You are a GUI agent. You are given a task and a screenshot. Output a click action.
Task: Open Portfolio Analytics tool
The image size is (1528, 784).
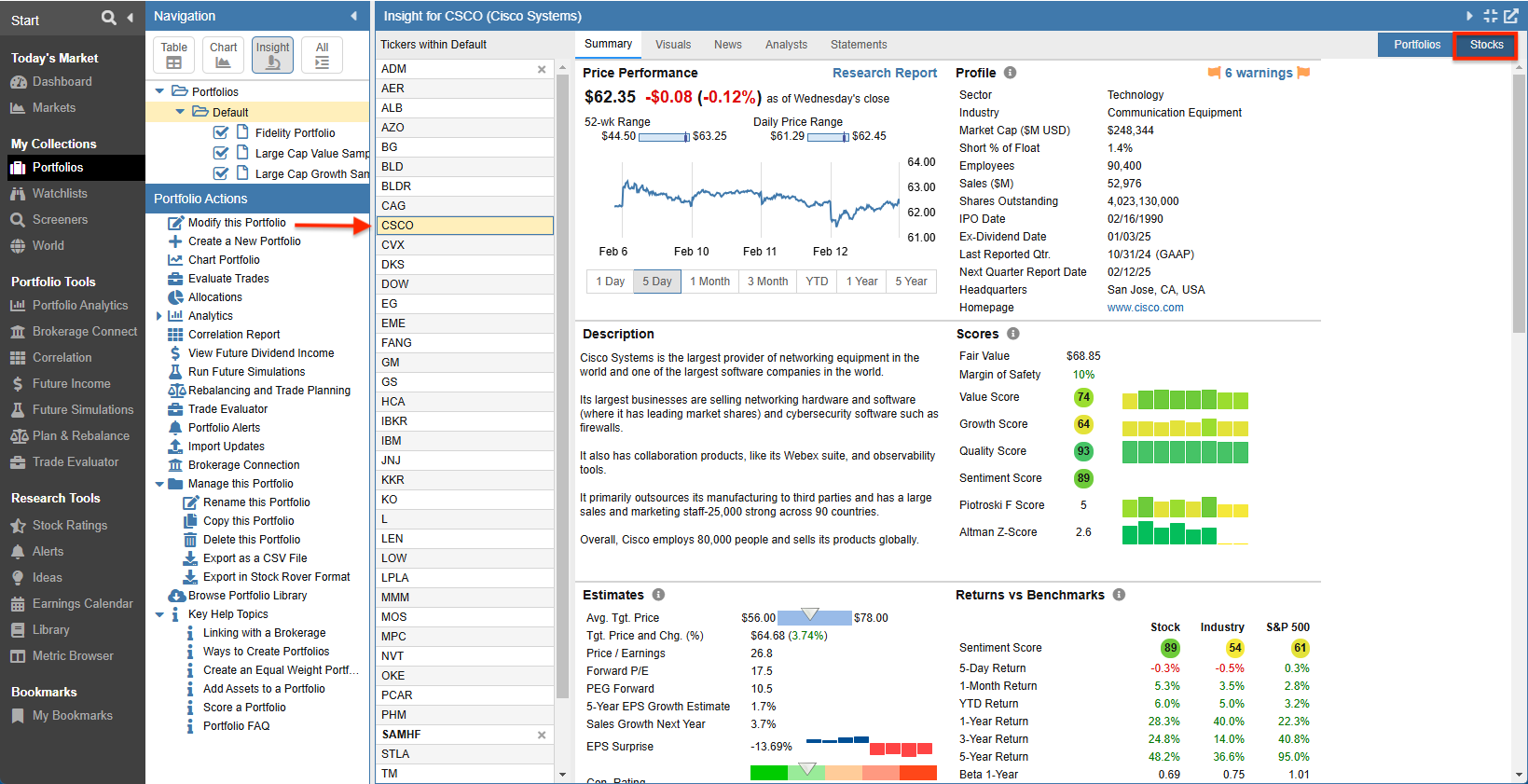tap(80, 306)
